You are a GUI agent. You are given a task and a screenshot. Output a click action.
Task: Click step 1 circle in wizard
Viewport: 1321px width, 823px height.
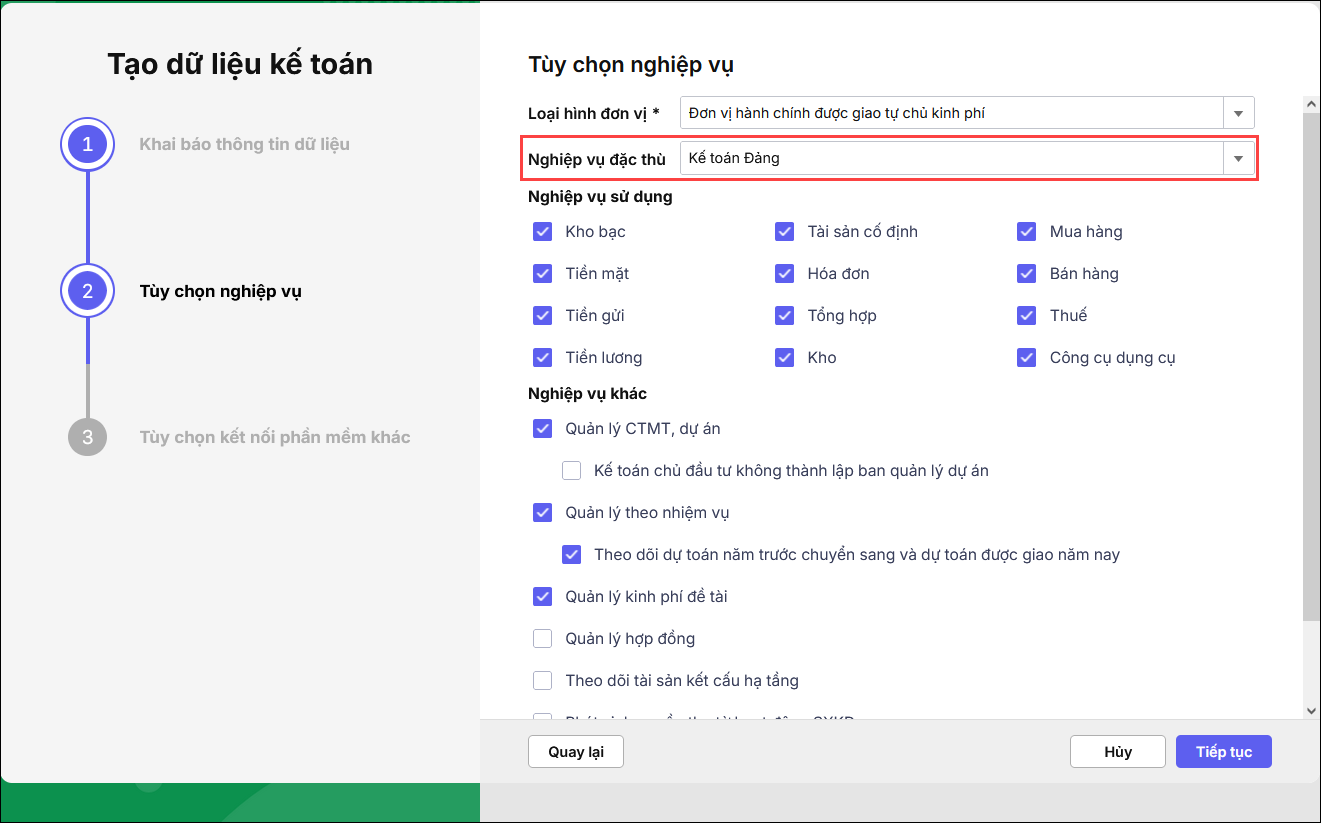click(x=87, y=144)
